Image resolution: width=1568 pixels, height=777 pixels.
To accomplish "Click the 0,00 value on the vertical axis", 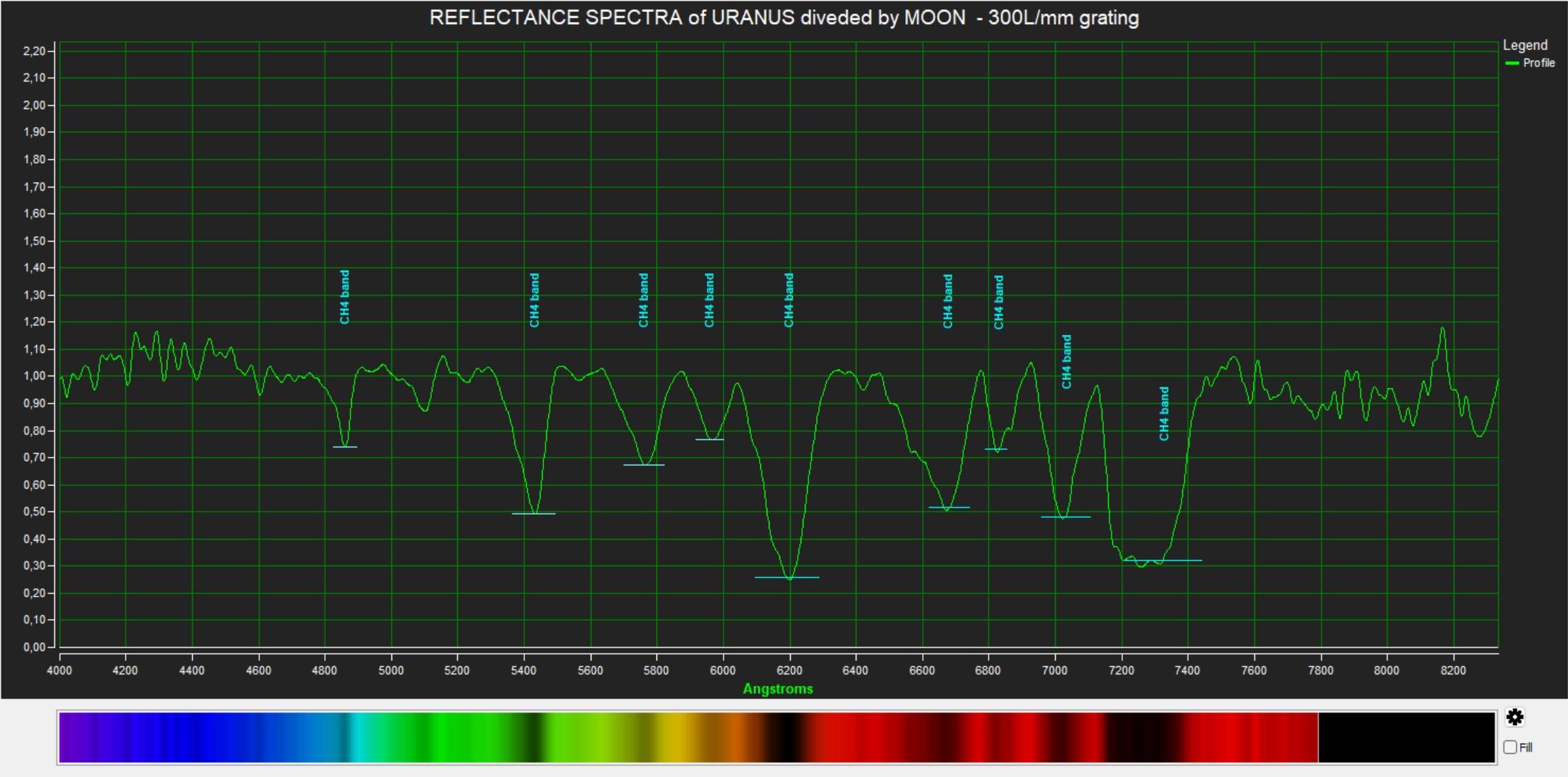I will (x=35, y=647).
